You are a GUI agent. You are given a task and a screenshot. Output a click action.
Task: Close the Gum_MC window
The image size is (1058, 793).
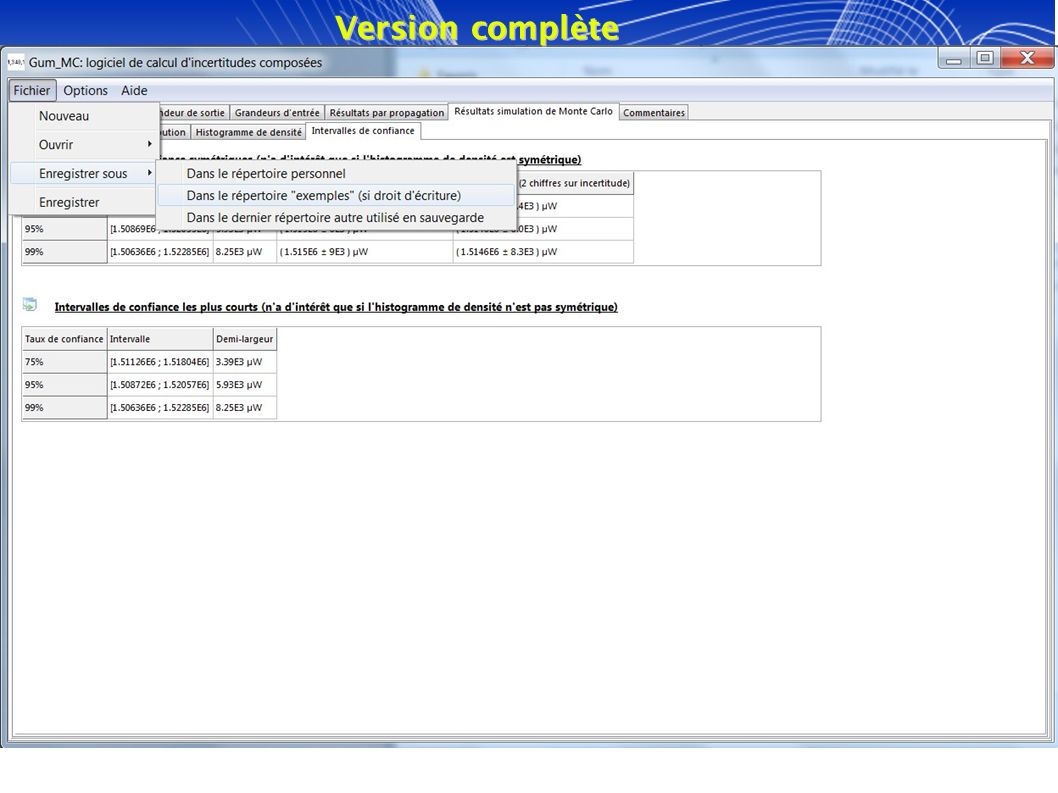coord(1027,59)
